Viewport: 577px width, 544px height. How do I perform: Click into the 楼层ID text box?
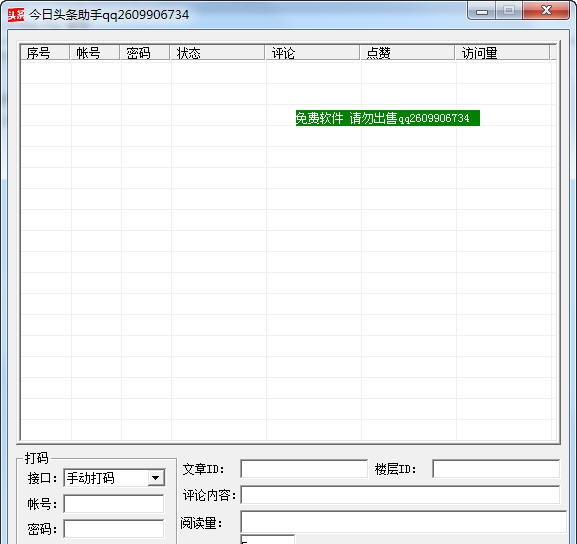pyautogui.click(x=496, y=469)
